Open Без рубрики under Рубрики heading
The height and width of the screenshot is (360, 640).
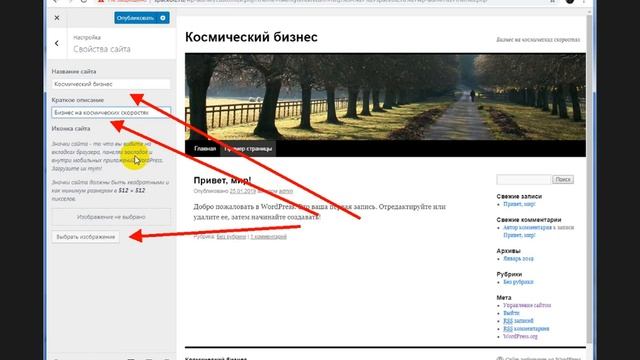coord(518,282)
